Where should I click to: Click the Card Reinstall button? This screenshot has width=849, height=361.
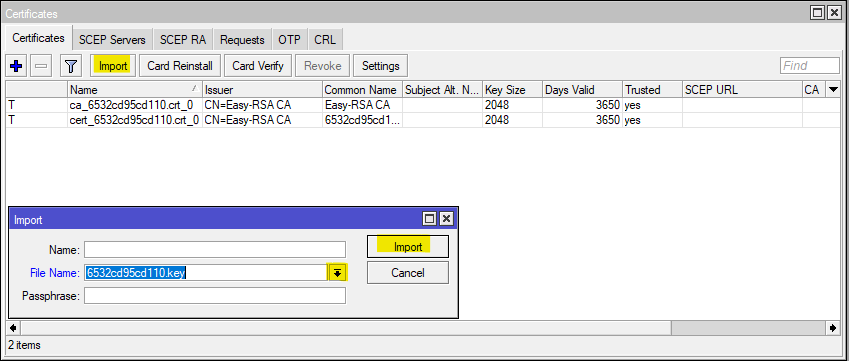click(180, 65)
